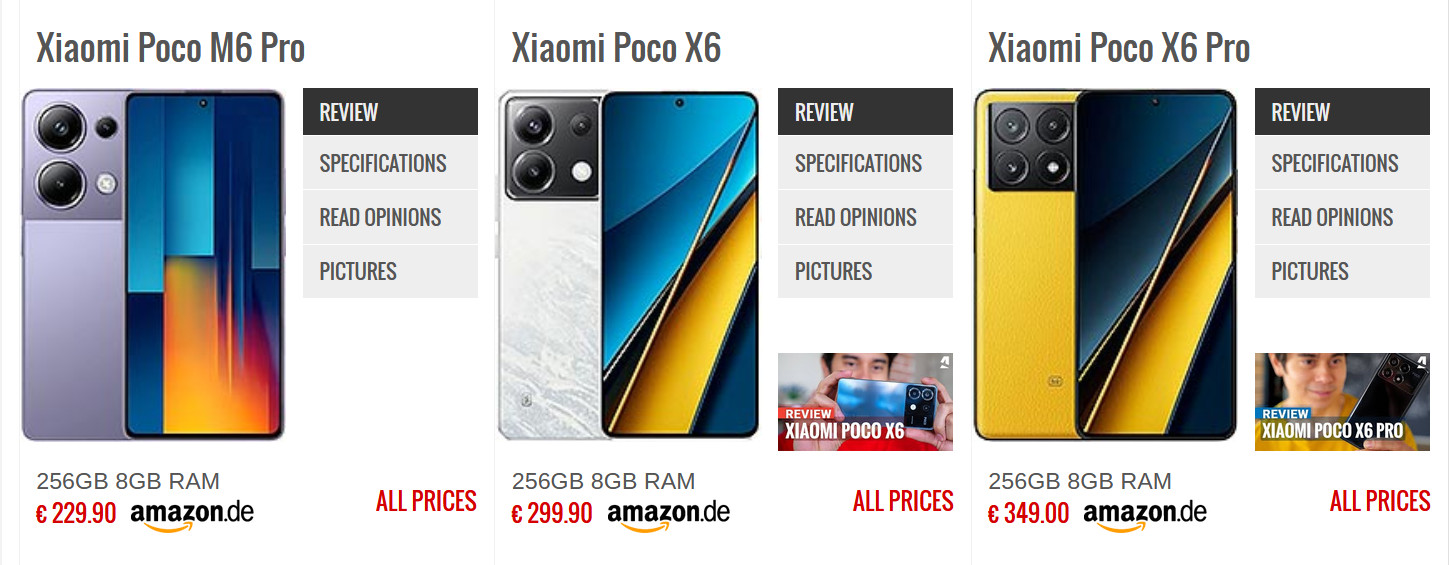
Task: Open Pictures for Poco X6 Pro
Action: (x=1342, y=271)
